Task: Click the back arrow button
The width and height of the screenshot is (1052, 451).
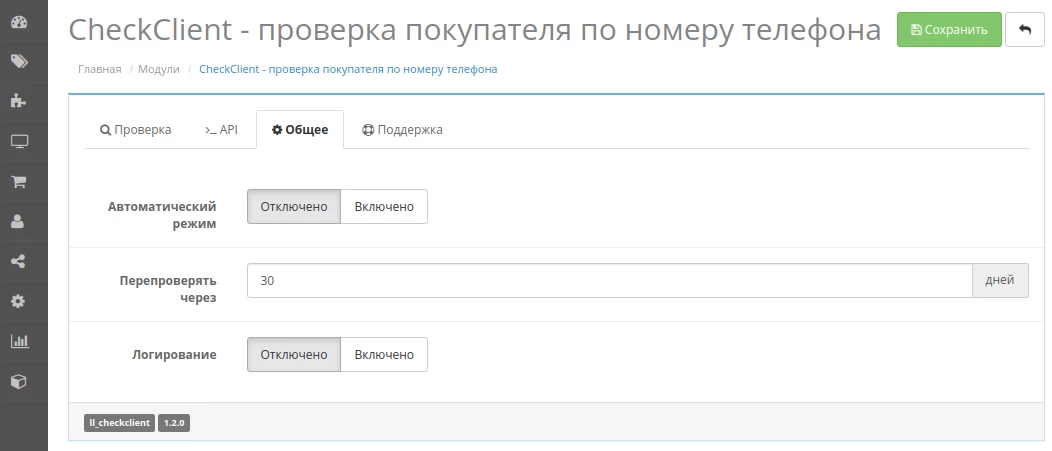Action: coord(1024,30)
